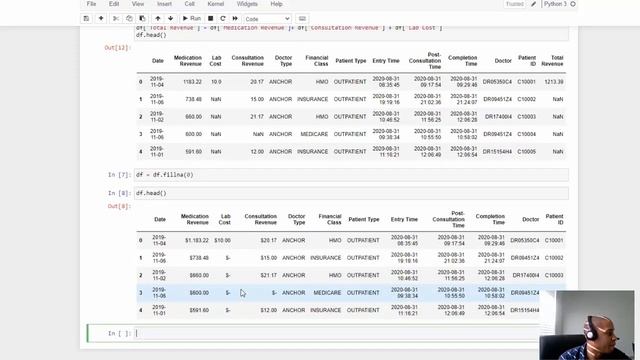Click the $10.00 lab cost cell
The width and height of the screenshot is (640, 360).
222,240
